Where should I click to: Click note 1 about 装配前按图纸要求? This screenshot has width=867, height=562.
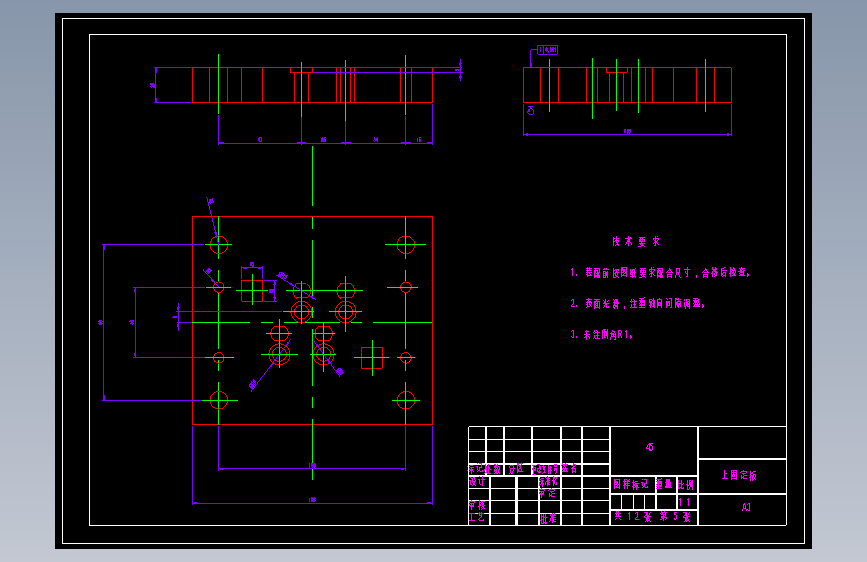coord(660,273)
